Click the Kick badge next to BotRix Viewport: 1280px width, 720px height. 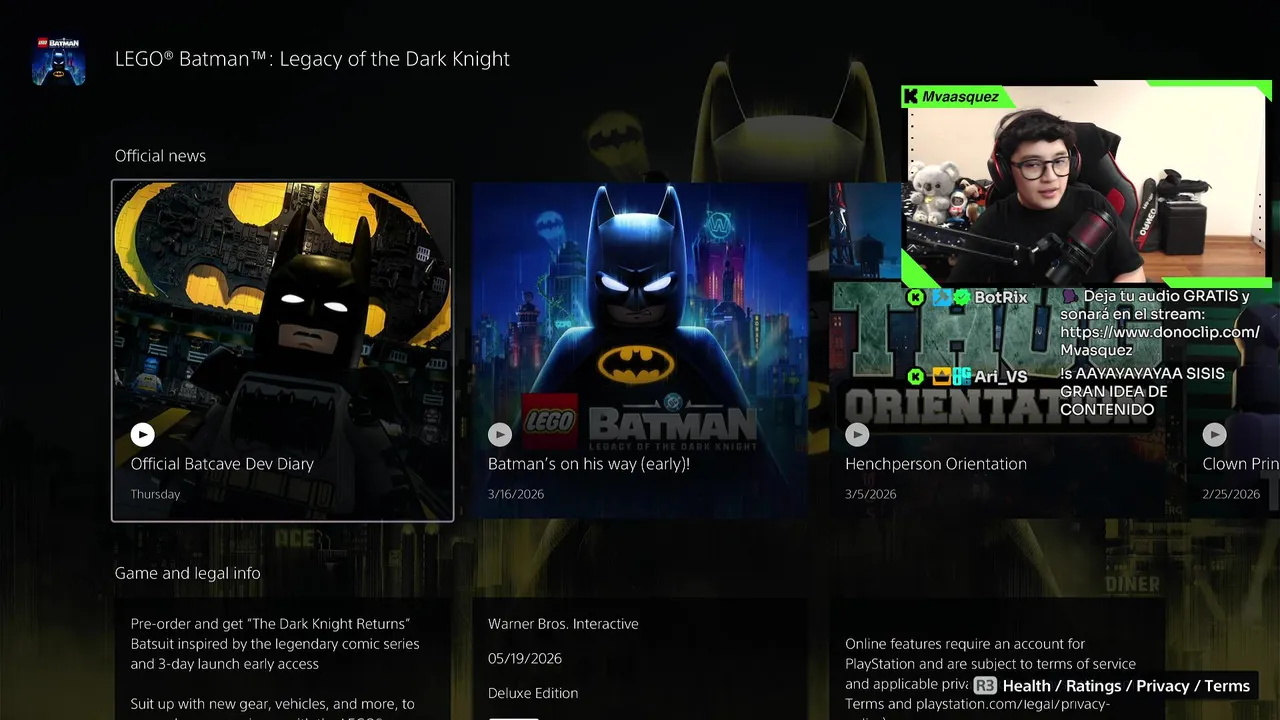click(916, 297)
